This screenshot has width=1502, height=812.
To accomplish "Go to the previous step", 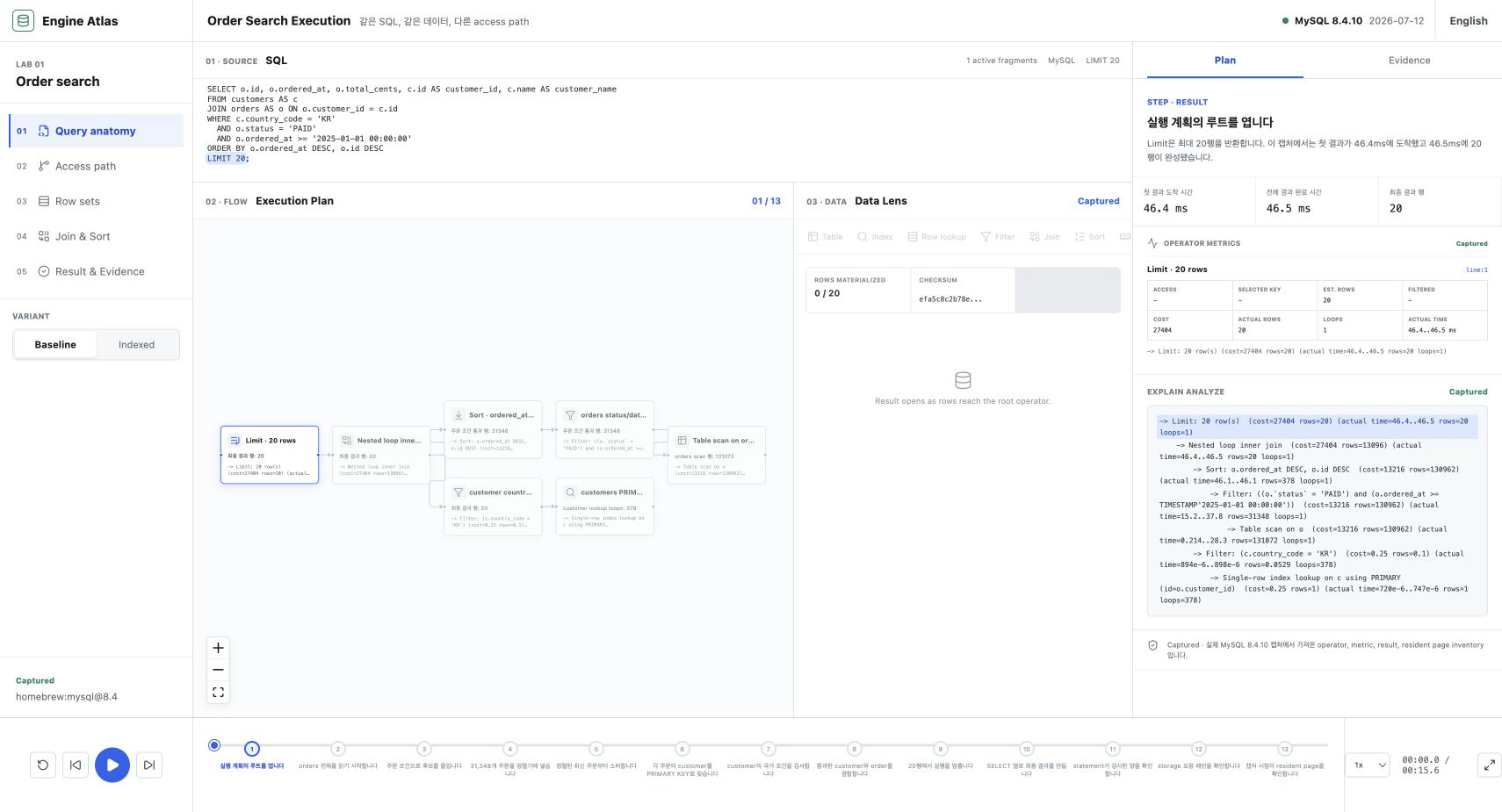I will pyautogui.click(x=76, y=765).
